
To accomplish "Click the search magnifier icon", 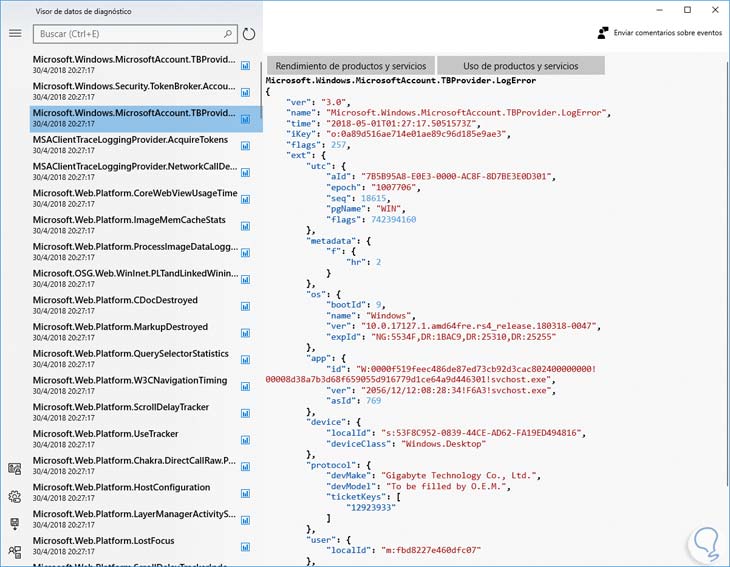I will coord(228,34).
